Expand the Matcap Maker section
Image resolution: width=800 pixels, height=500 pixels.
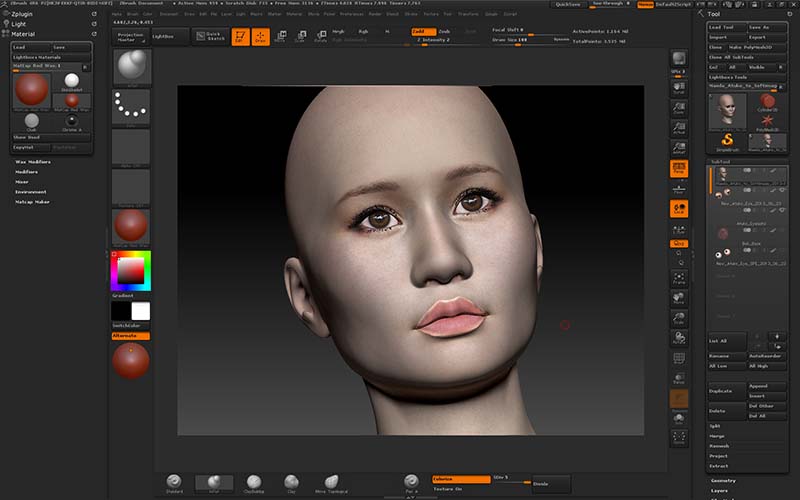[x=32, y=202]
